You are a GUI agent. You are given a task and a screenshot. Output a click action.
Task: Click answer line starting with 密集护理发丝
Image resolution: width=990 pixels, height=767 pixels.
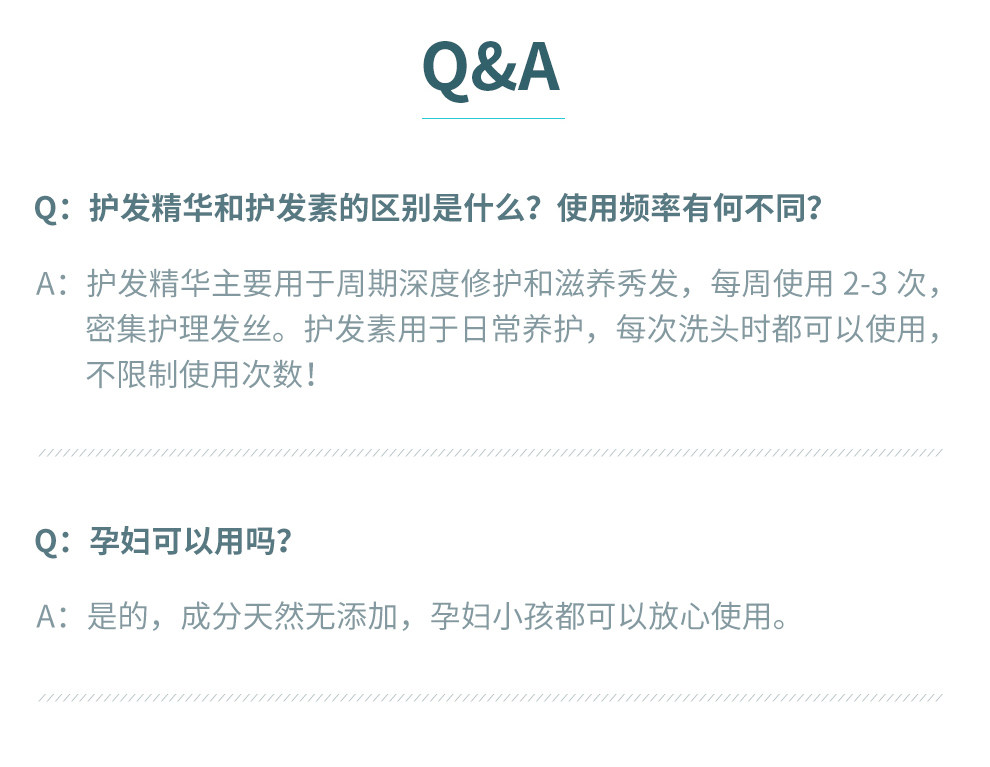click(x=190, y=330)
